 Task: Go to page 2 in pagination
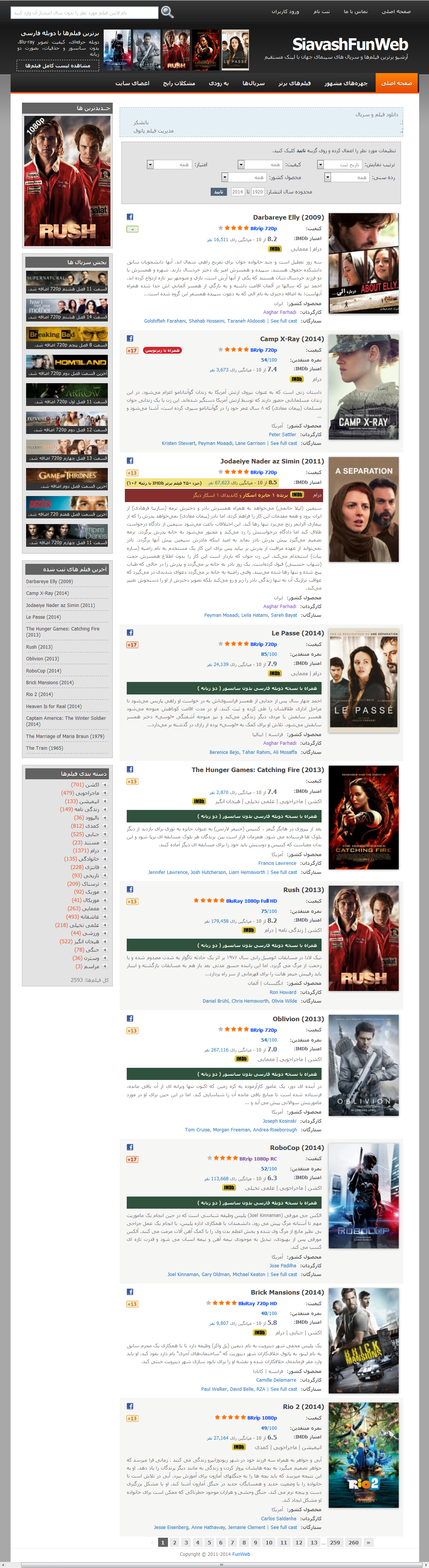pos(174,1542)
